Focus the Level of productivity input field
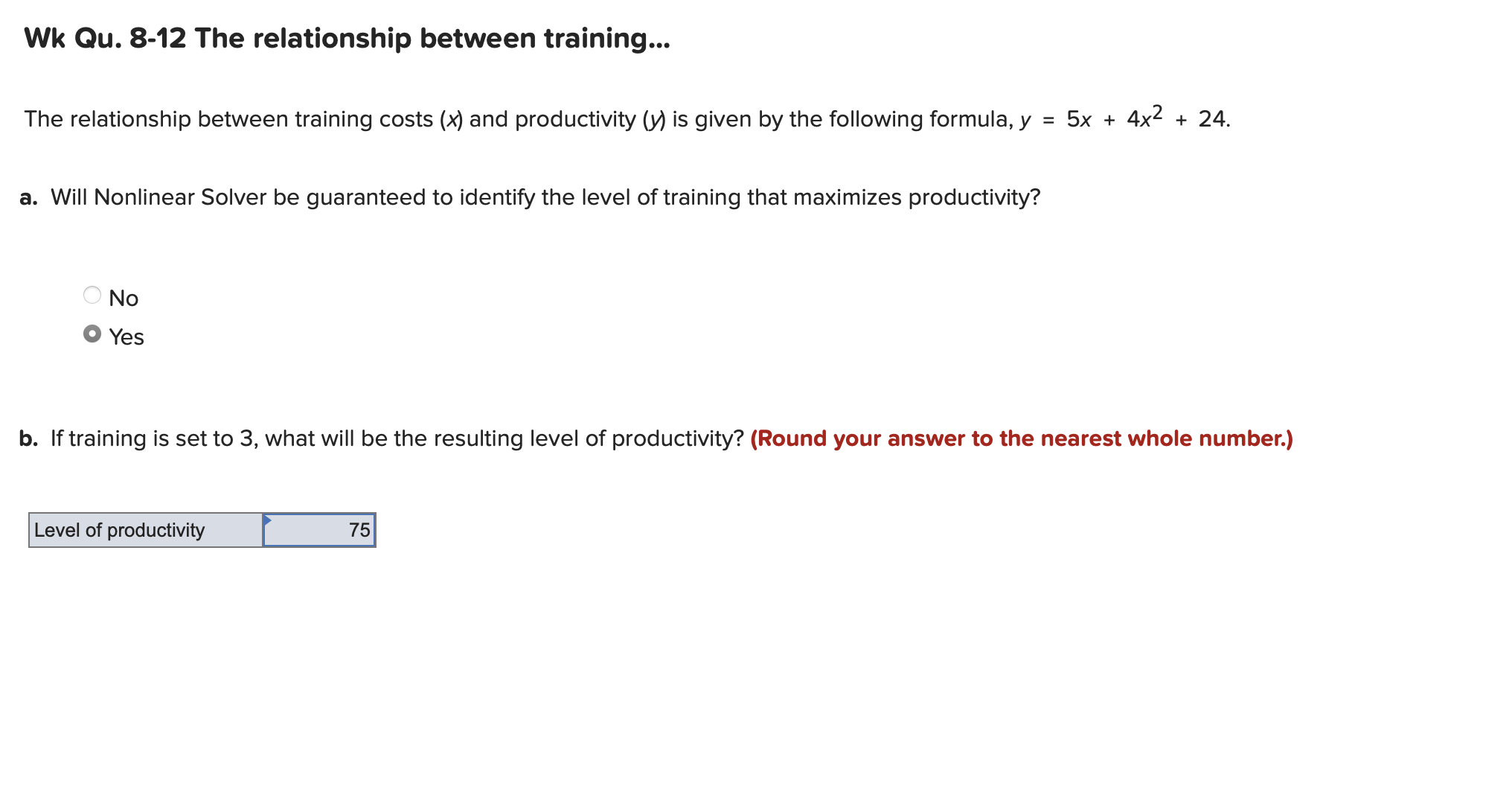Image resolution: width=1512 pixels, height=798 pixels. click(x=319, y=530)
